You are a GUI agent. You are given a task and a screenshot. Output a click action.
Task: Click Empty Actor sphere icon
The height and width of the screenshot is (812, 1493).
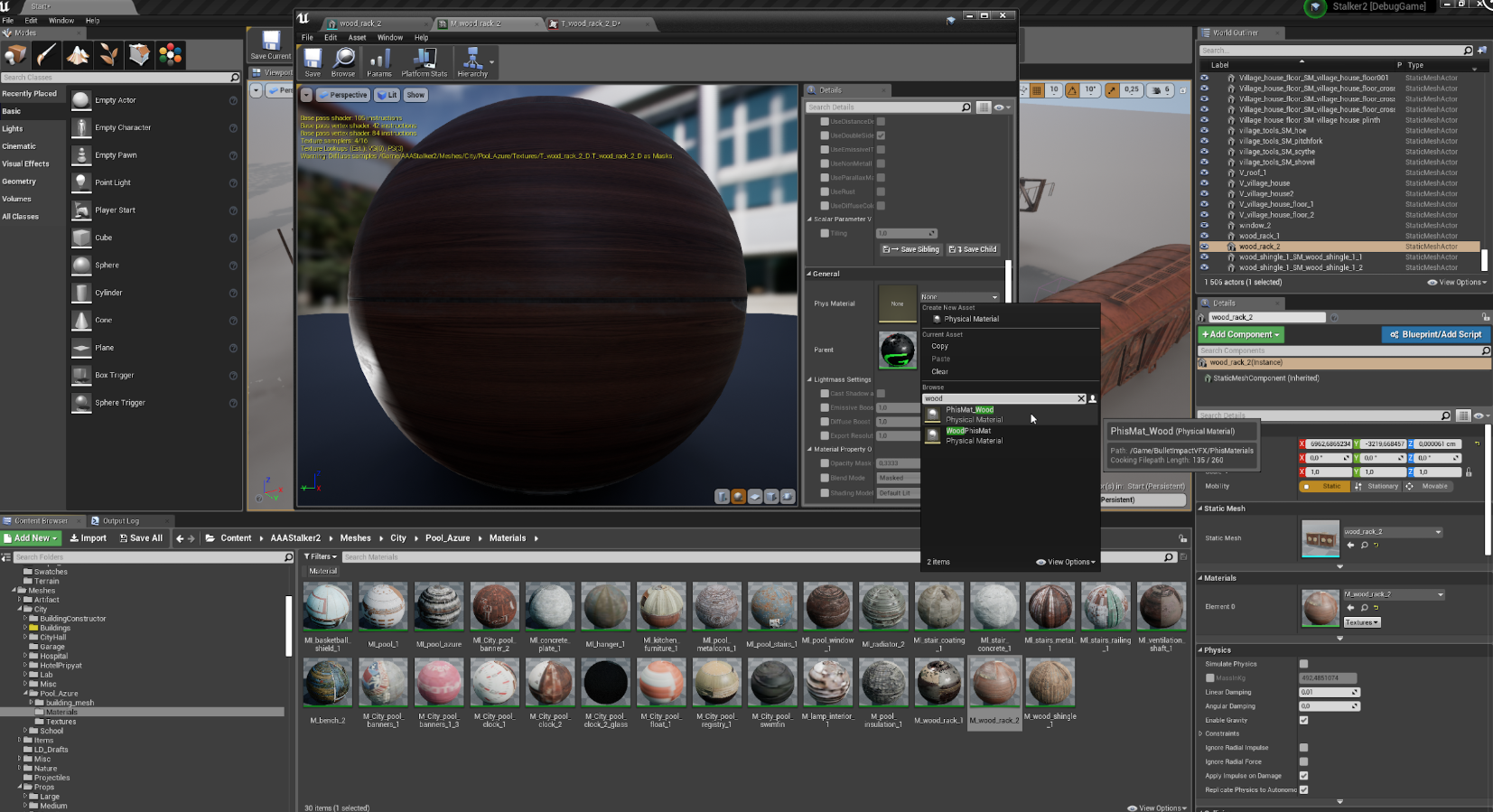click(x=81, y=100)
